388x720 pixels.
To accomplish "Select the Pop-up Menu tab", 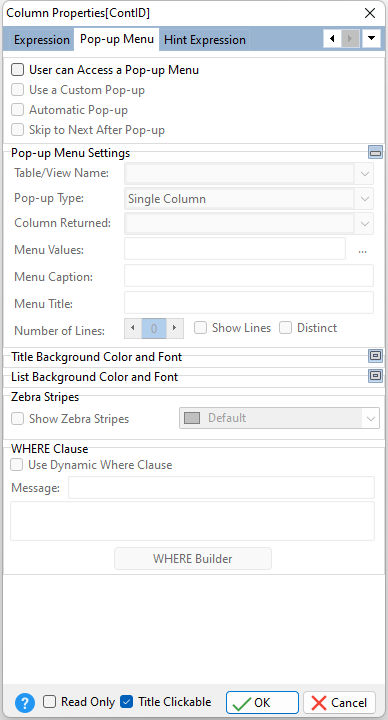I will (x=117, y=39).
